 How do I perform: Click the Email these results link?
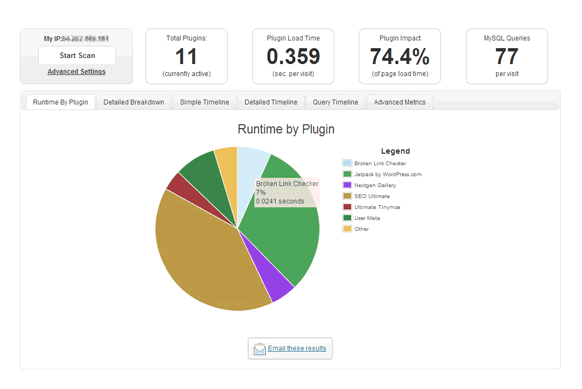[x=297, y=348]
